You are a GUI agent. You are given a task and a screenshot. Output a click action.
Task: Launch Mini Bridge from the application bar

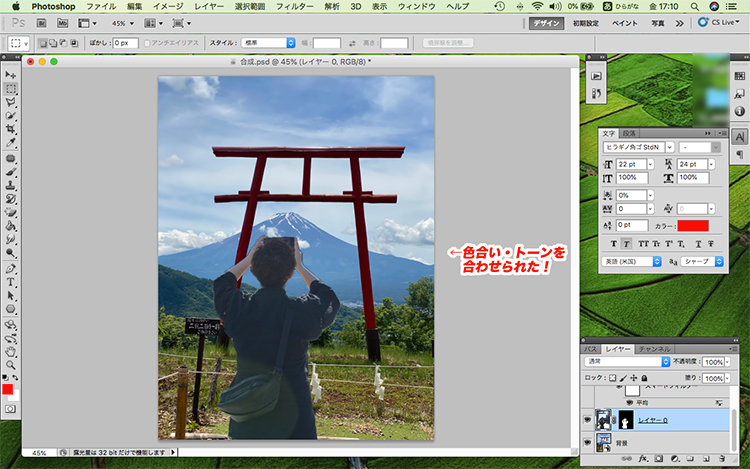click(62, 23)
